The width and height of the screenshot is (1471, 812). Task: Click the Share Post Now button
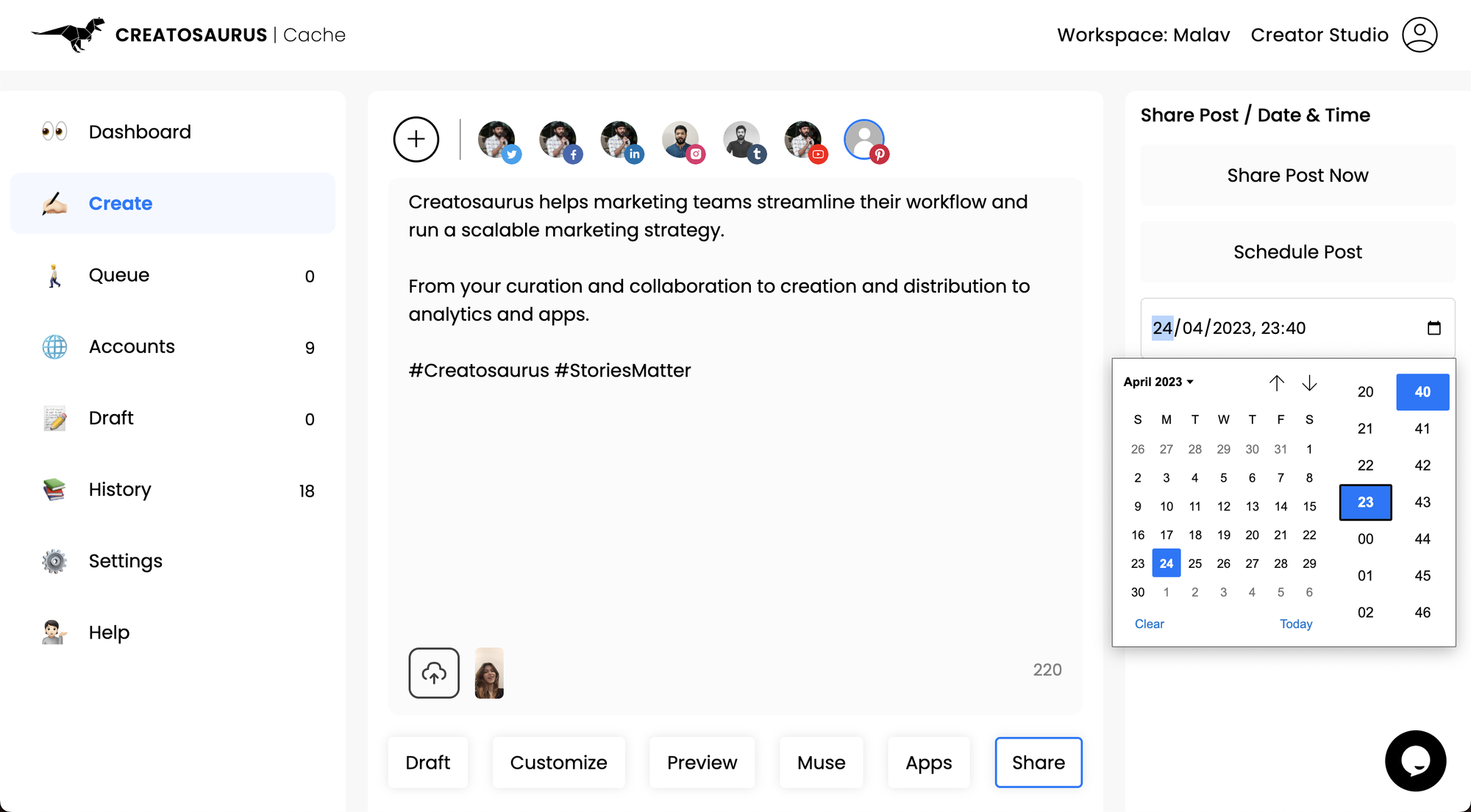click(x=1297, y=175)
